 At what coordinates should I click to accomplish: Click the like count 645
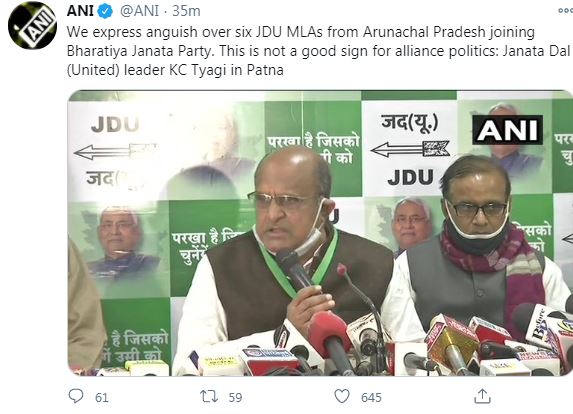[371, 398]
